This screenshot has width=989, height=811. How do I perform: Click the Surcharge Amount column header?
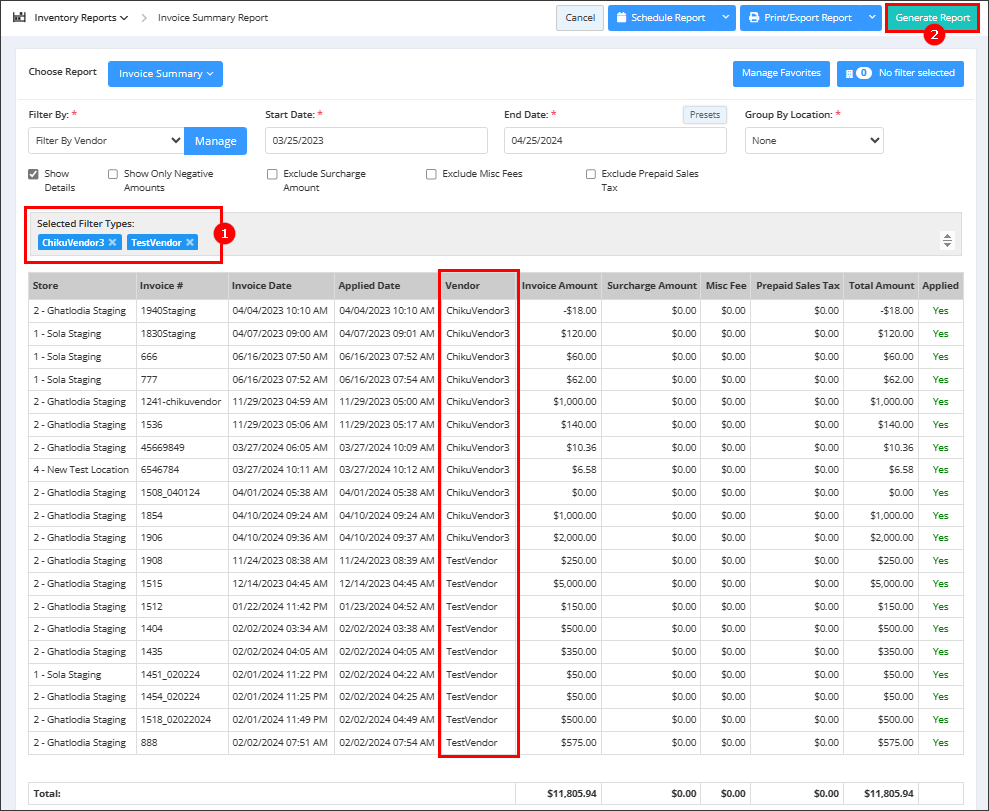652,286
